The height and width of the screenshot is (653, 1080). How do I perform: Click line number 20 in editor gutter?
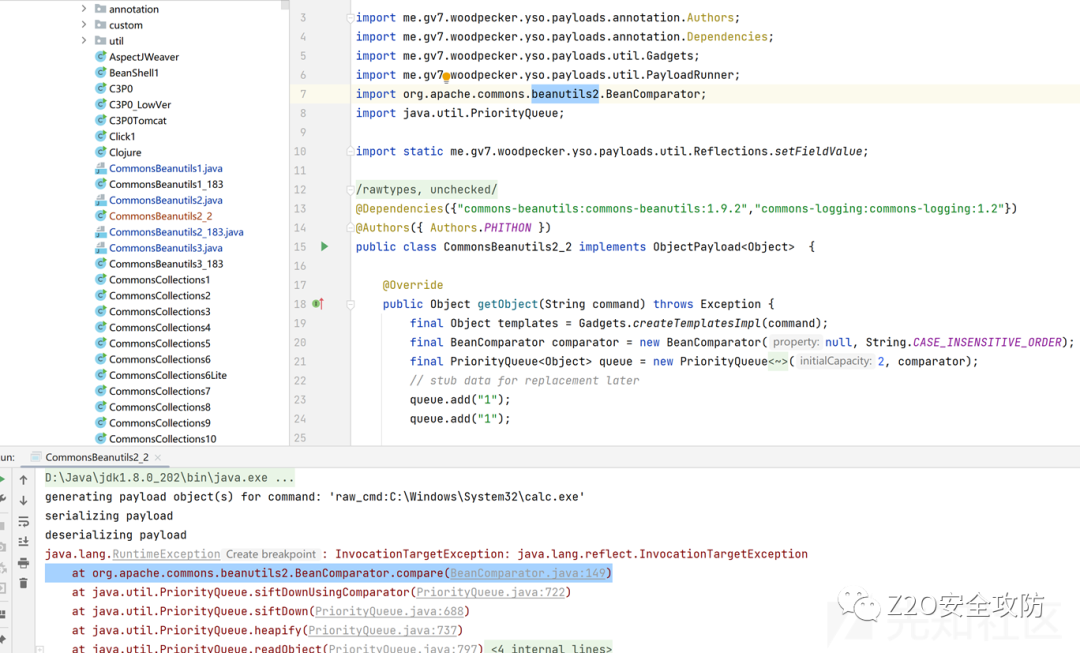pos(300,342)
